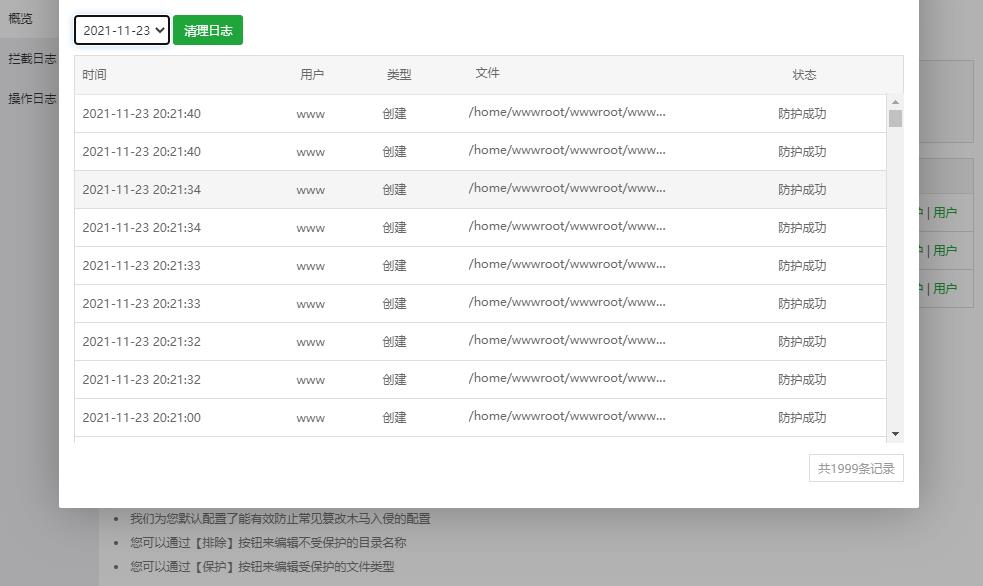
Task: Click the top 用户 link in background page
Action: point(945,212)
